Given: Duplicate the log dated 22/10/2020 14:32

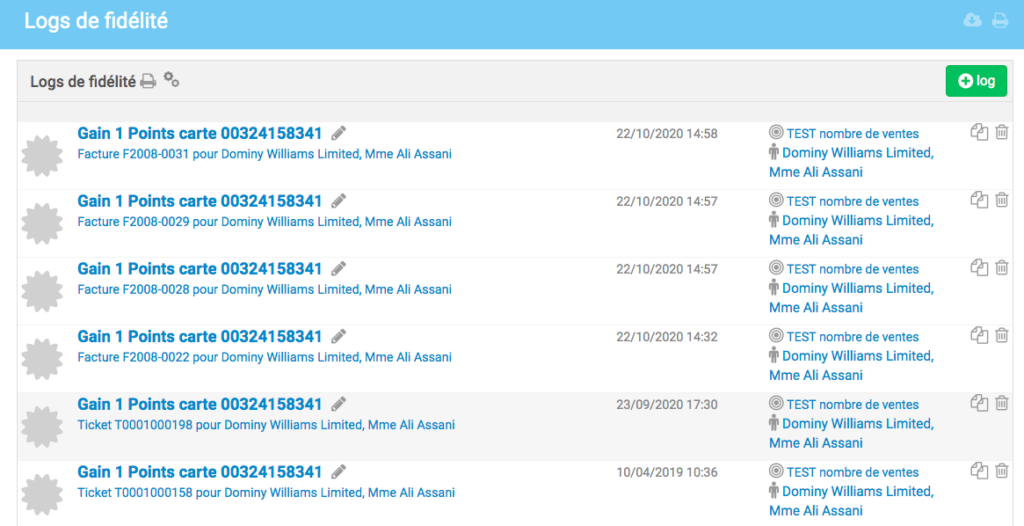Looking at the screenshot, I should click(979, 335).
